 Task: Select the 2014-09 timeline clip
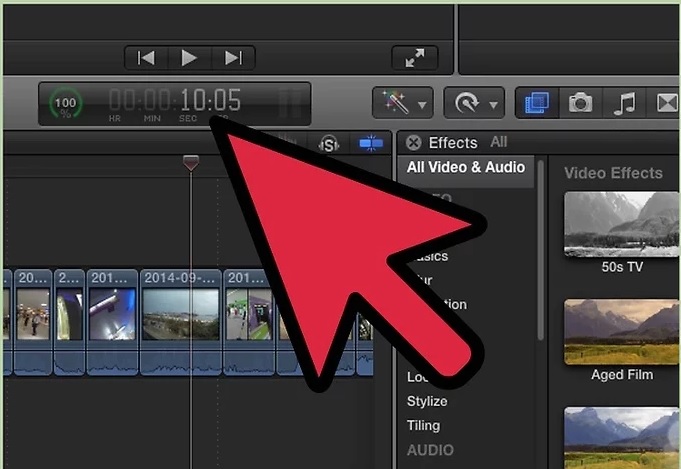pos(179,322)
